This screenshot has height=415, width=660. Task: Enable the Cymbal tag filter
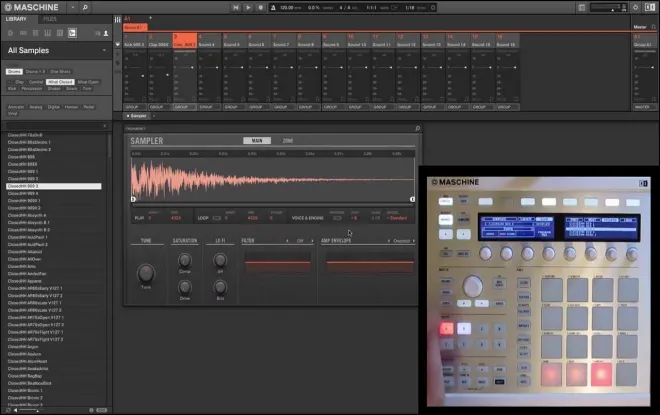[36, 82]
